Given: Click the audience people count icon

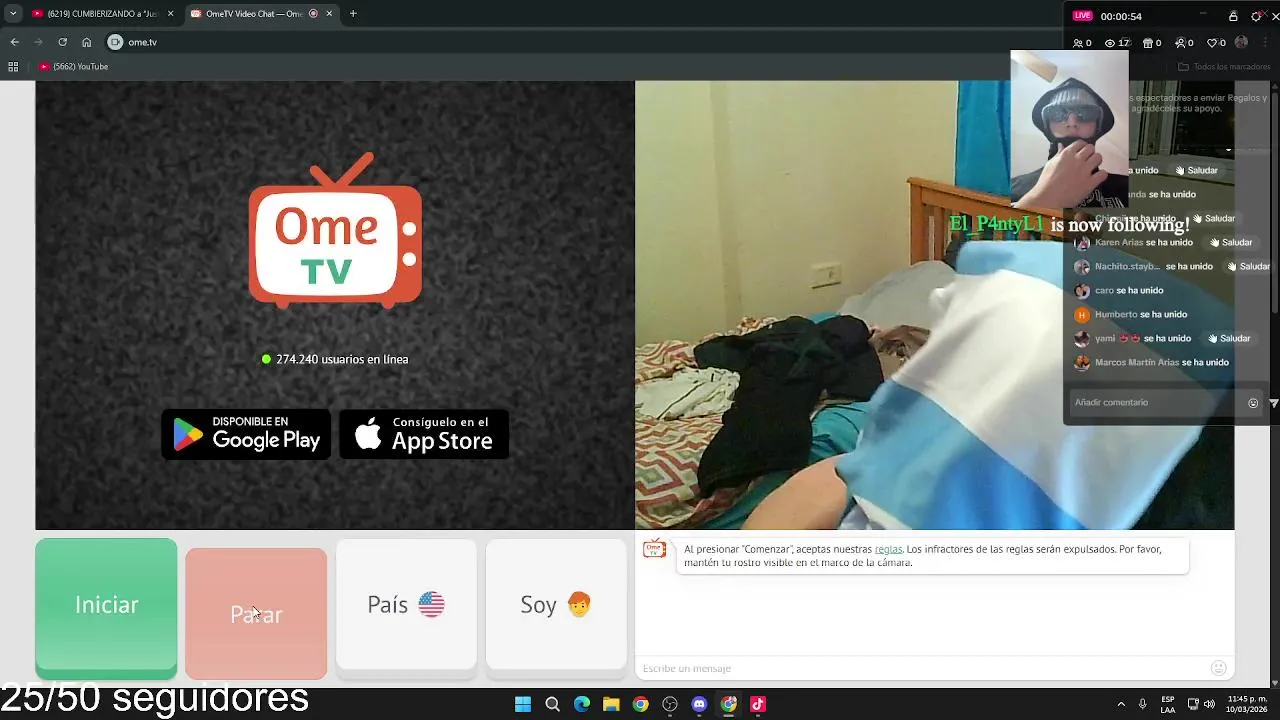Looking at the screenshot, I should (x=1078, y=43).
